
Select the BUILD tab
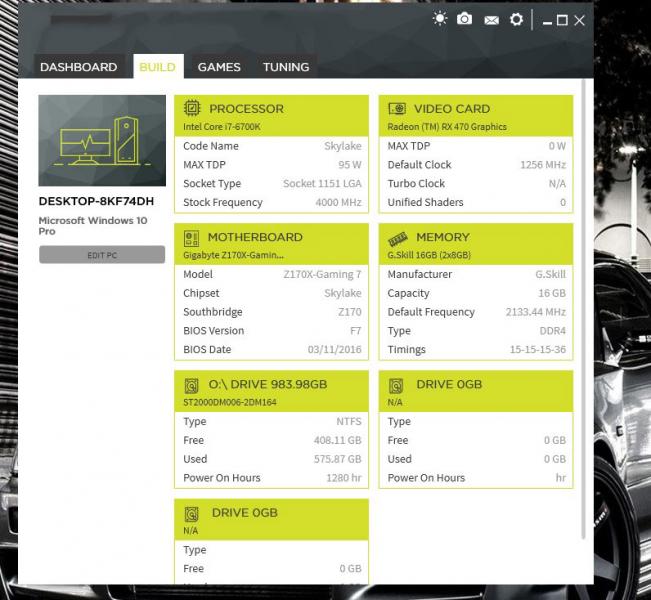click(x=157, y=67)
